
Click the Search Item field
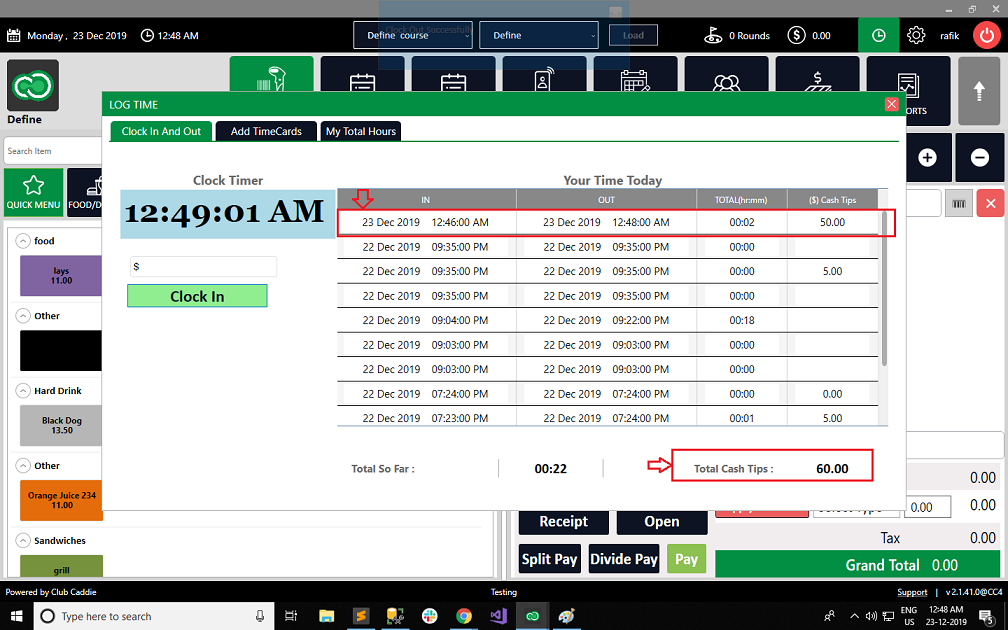53,151
